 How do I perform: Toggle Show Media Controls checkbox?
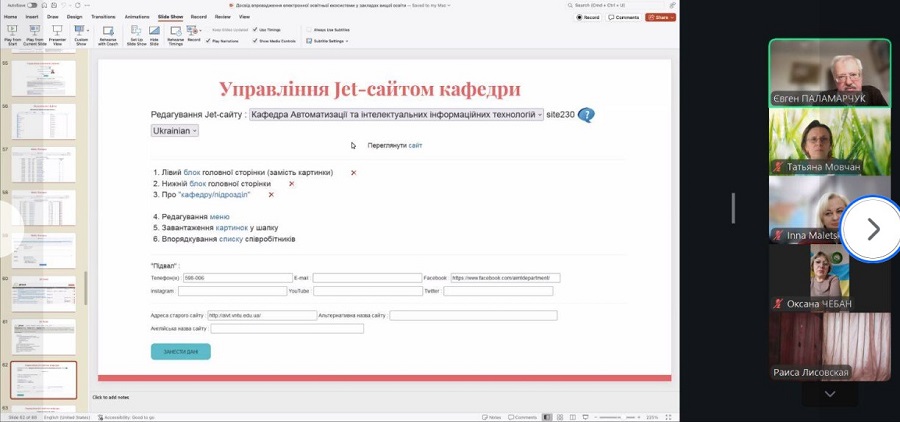point(256,41)
